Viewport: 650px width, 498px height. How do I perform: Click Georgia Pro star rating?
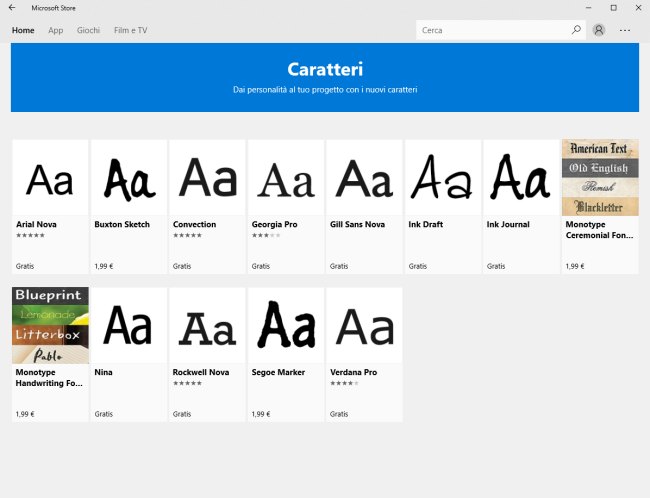[x=266, y=235]
